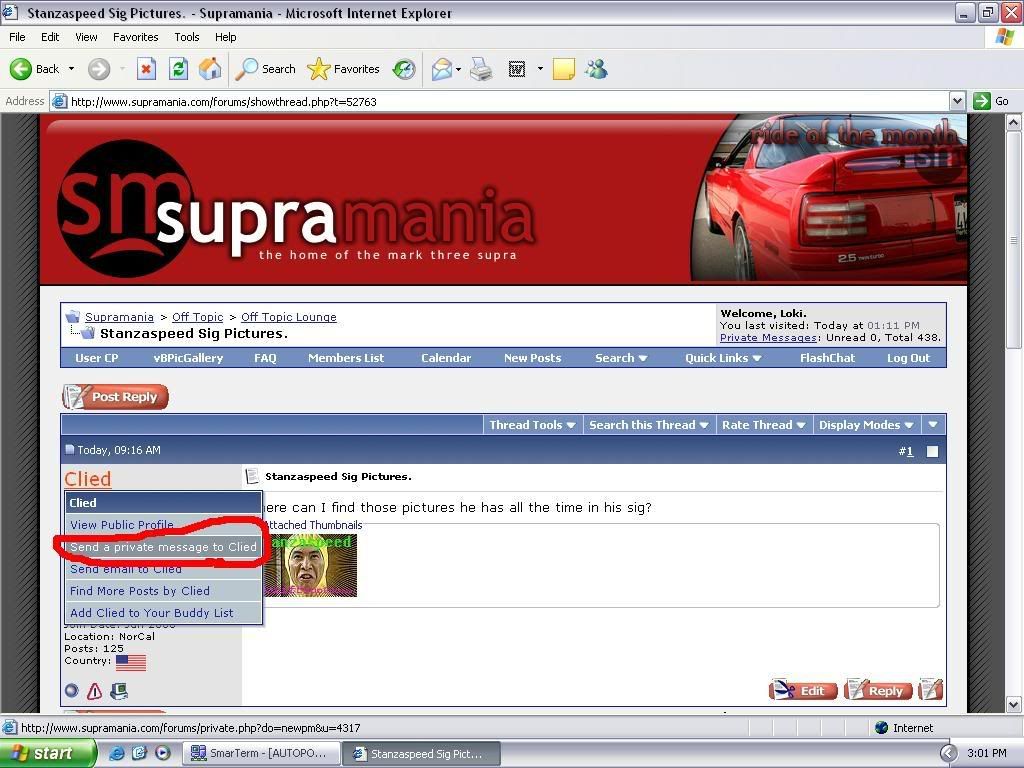The height and width of the screenshot is (768, 1024).
Task: Open the Favorites menu
Action: tap(135, 37)
